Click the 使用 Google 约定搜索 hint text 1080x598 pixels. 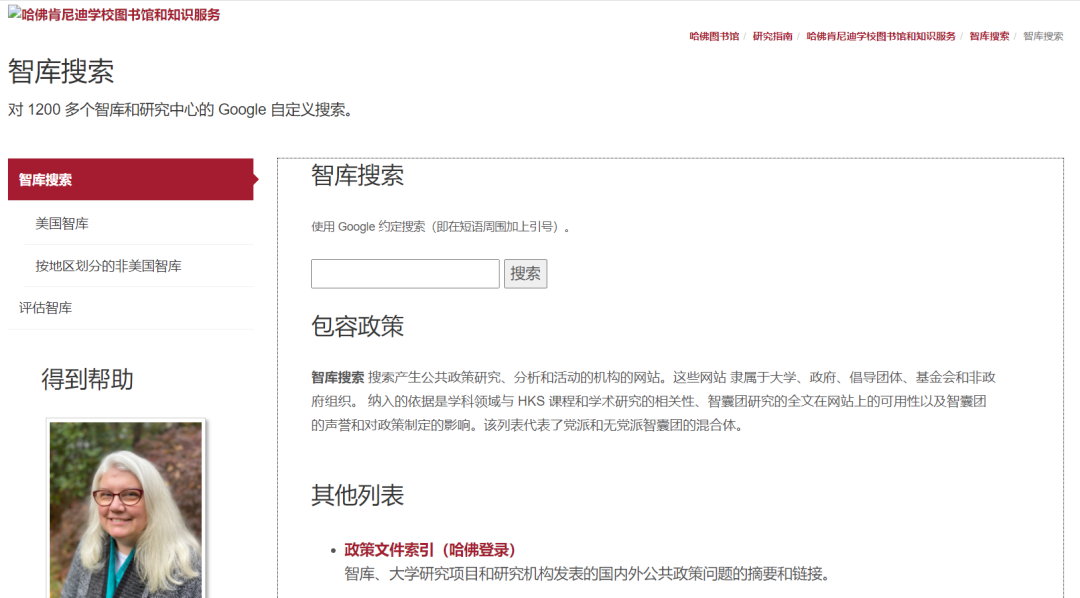click(441, 227)
